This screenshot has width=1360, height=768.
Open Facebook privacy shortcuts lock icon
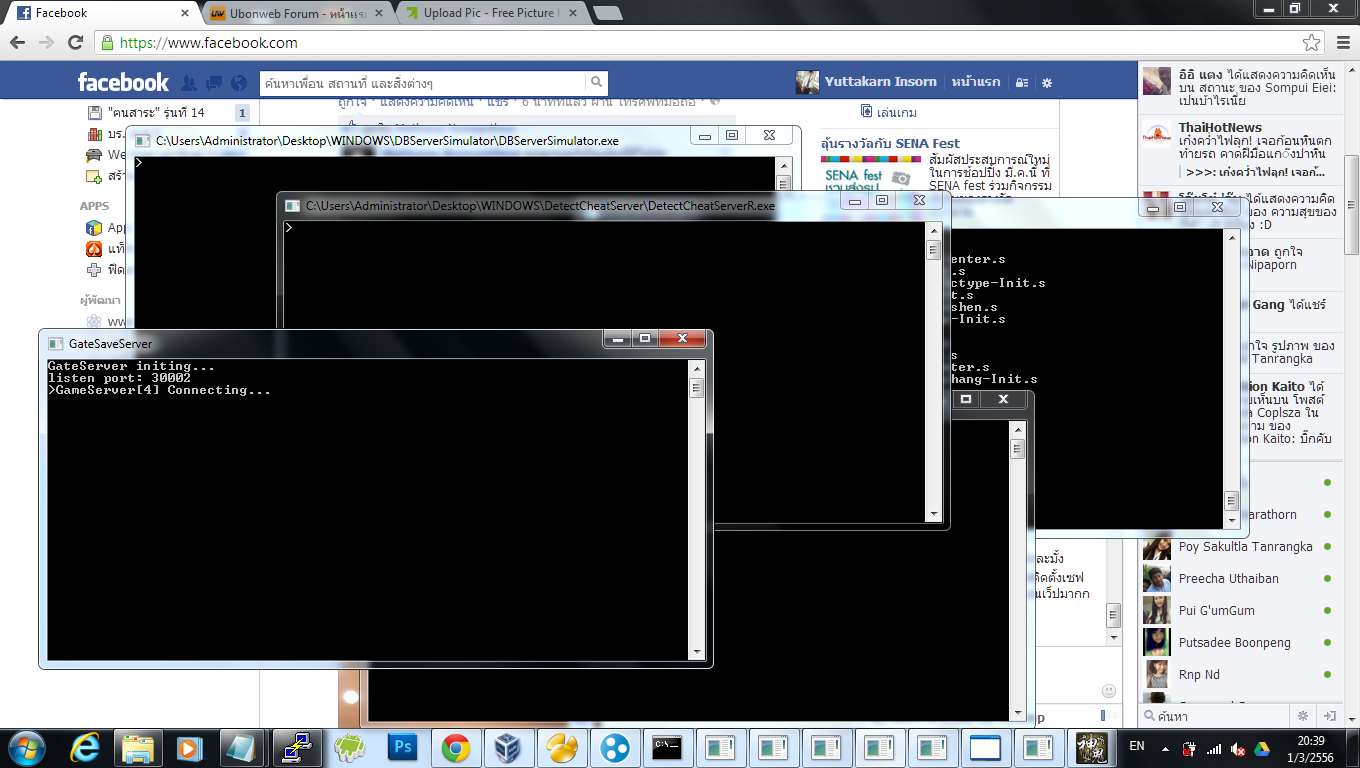(x=1021, y=83)
